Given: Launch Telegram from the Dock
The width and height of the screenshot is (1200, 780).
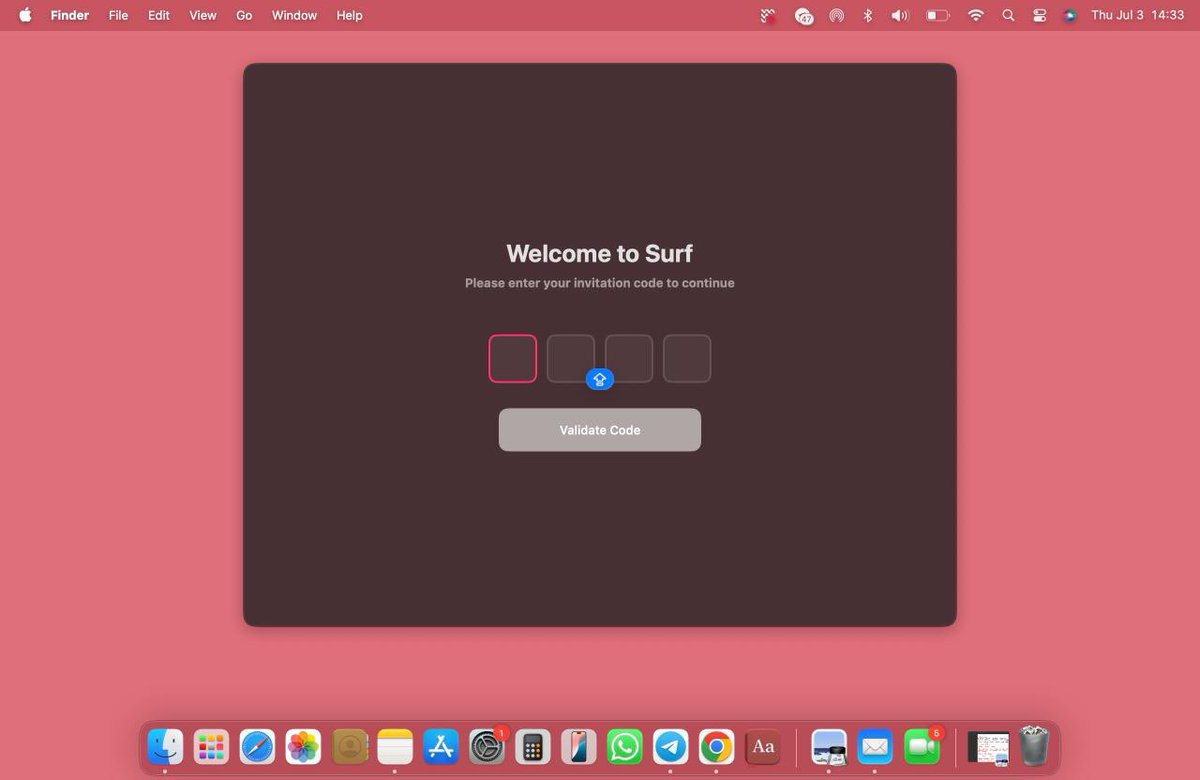Looking at the screenshot, I should (670, 746).
